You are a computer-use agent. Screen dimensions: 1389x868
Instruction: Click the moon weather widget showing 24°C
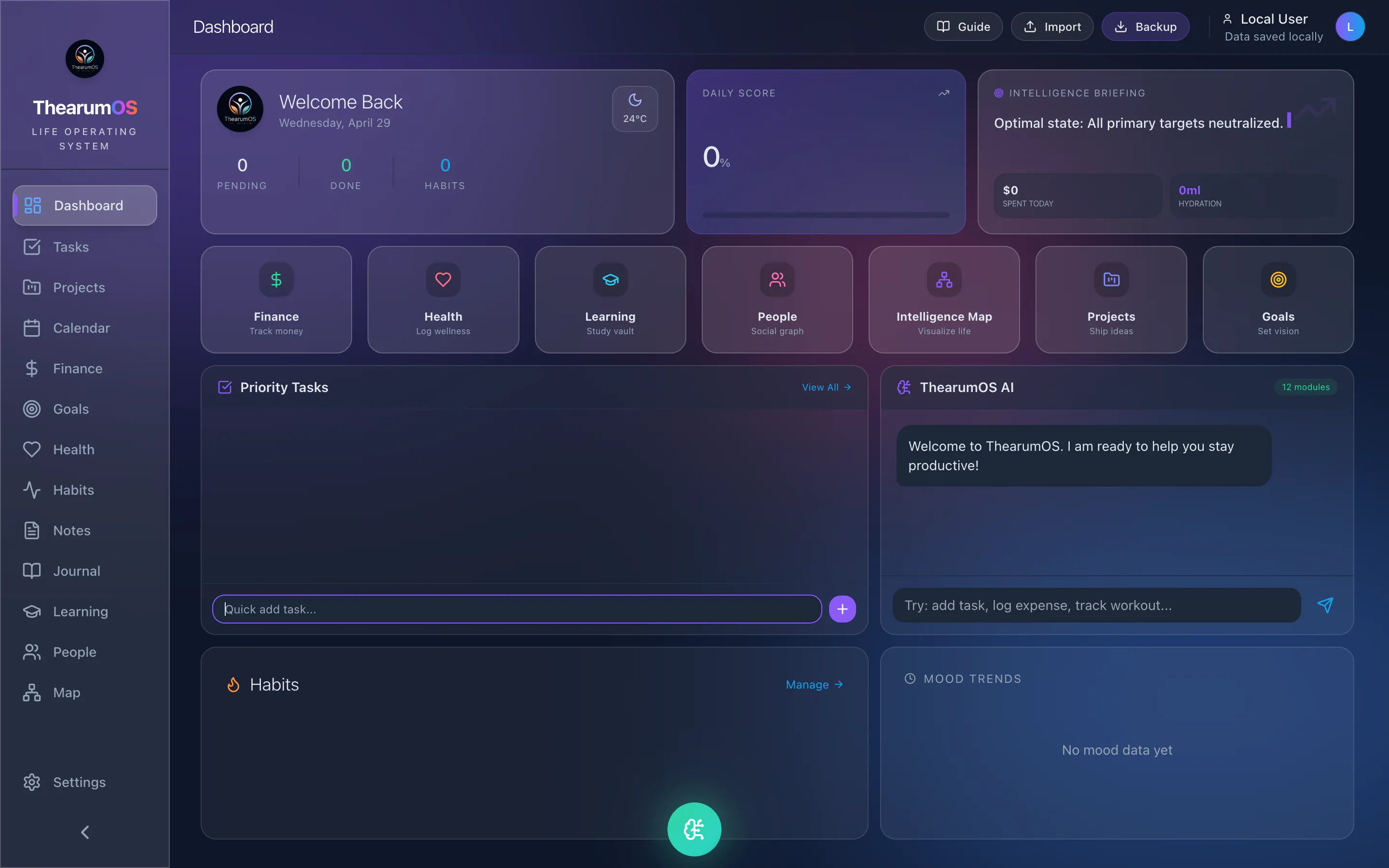(x=635, y=108)
